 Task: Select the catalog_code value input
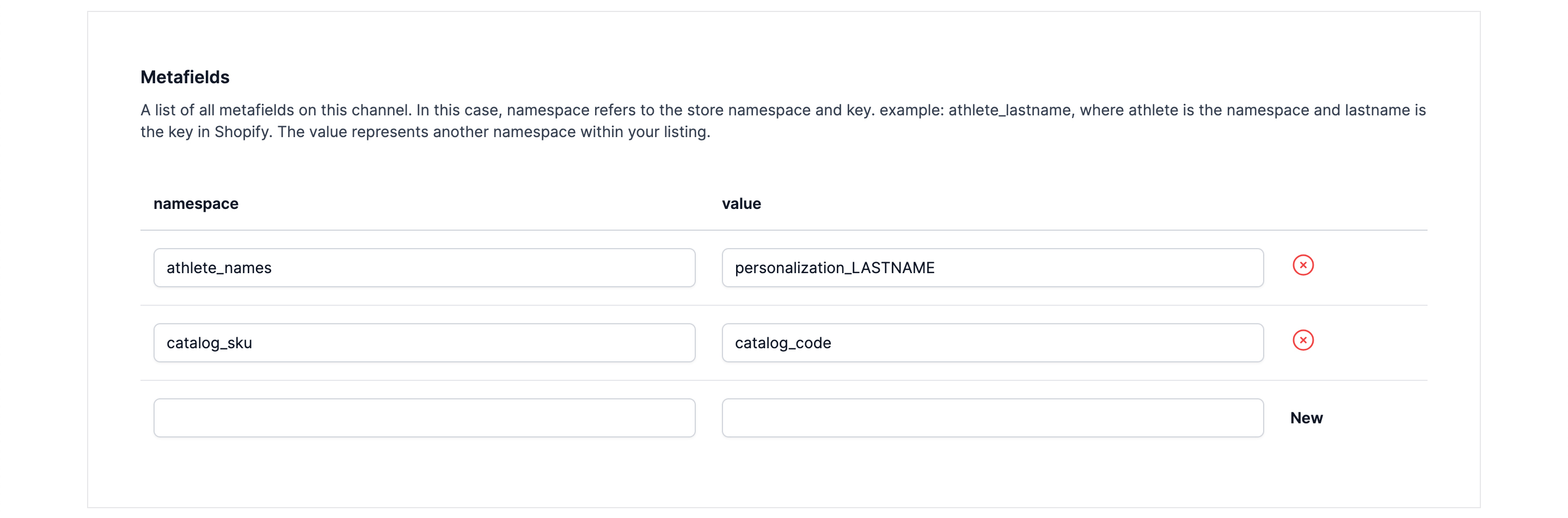(x=992, y=343)
